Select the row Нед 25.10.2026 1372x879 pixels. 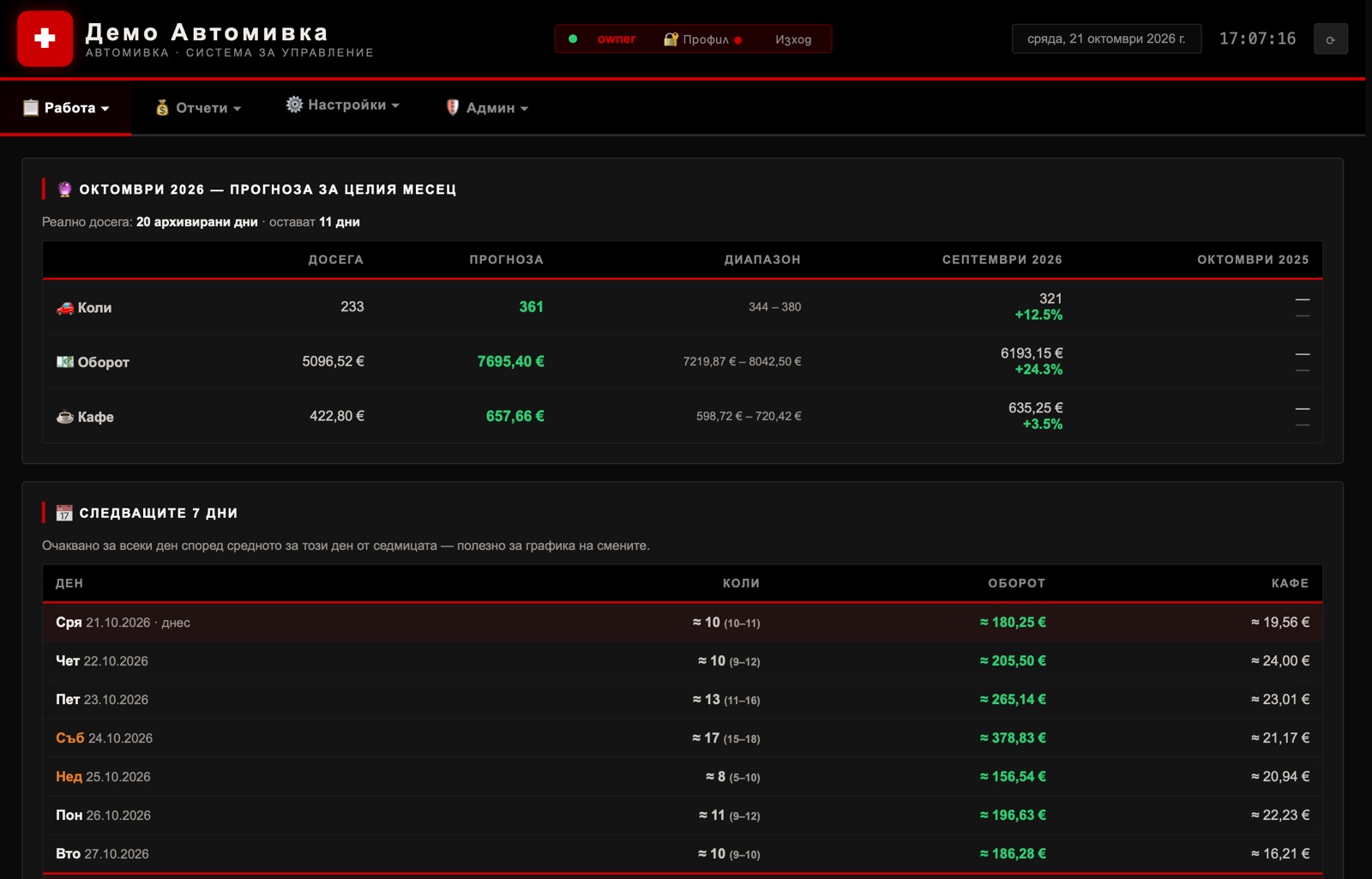tap(683, 777)
